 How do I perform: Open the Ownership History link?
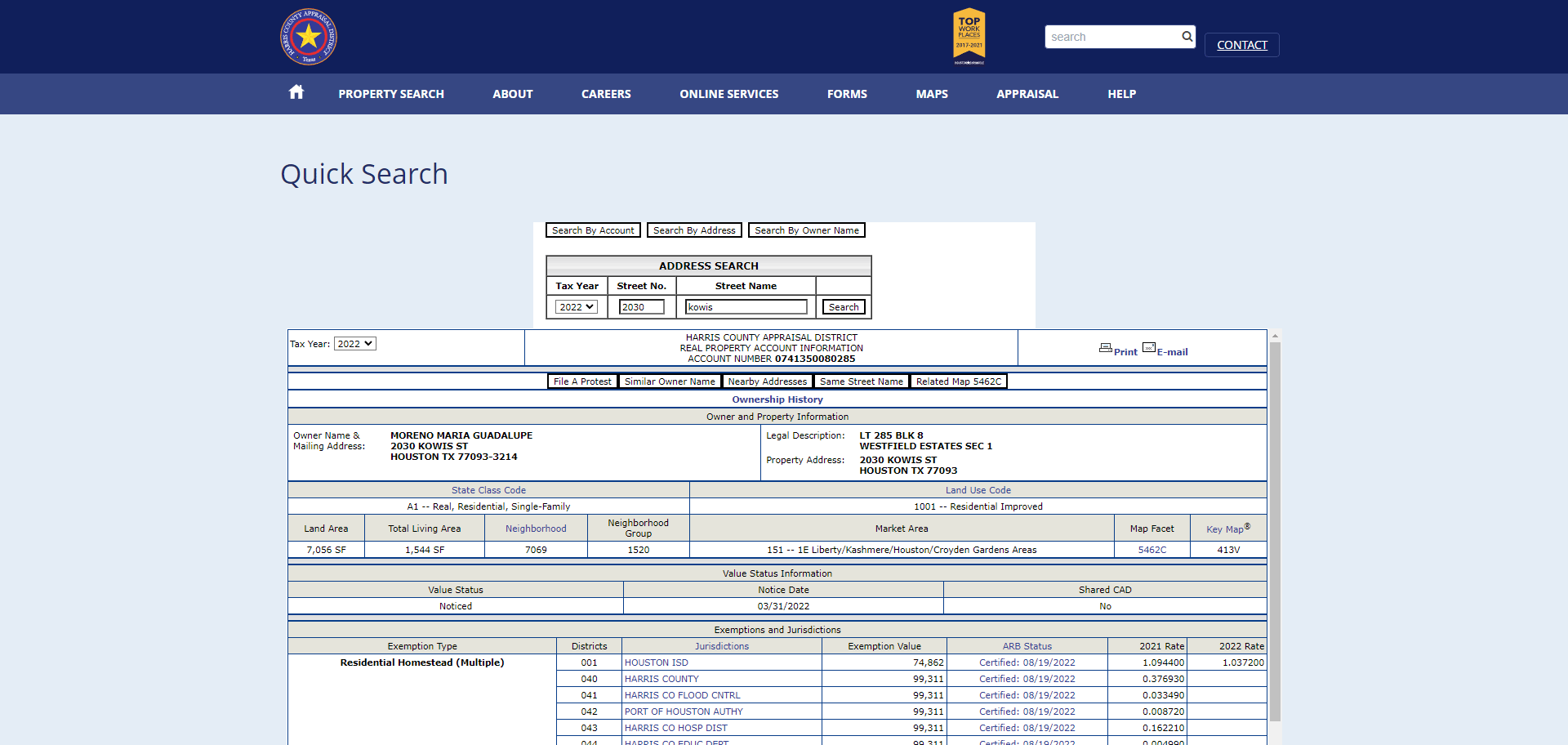(x=777, y=399)
